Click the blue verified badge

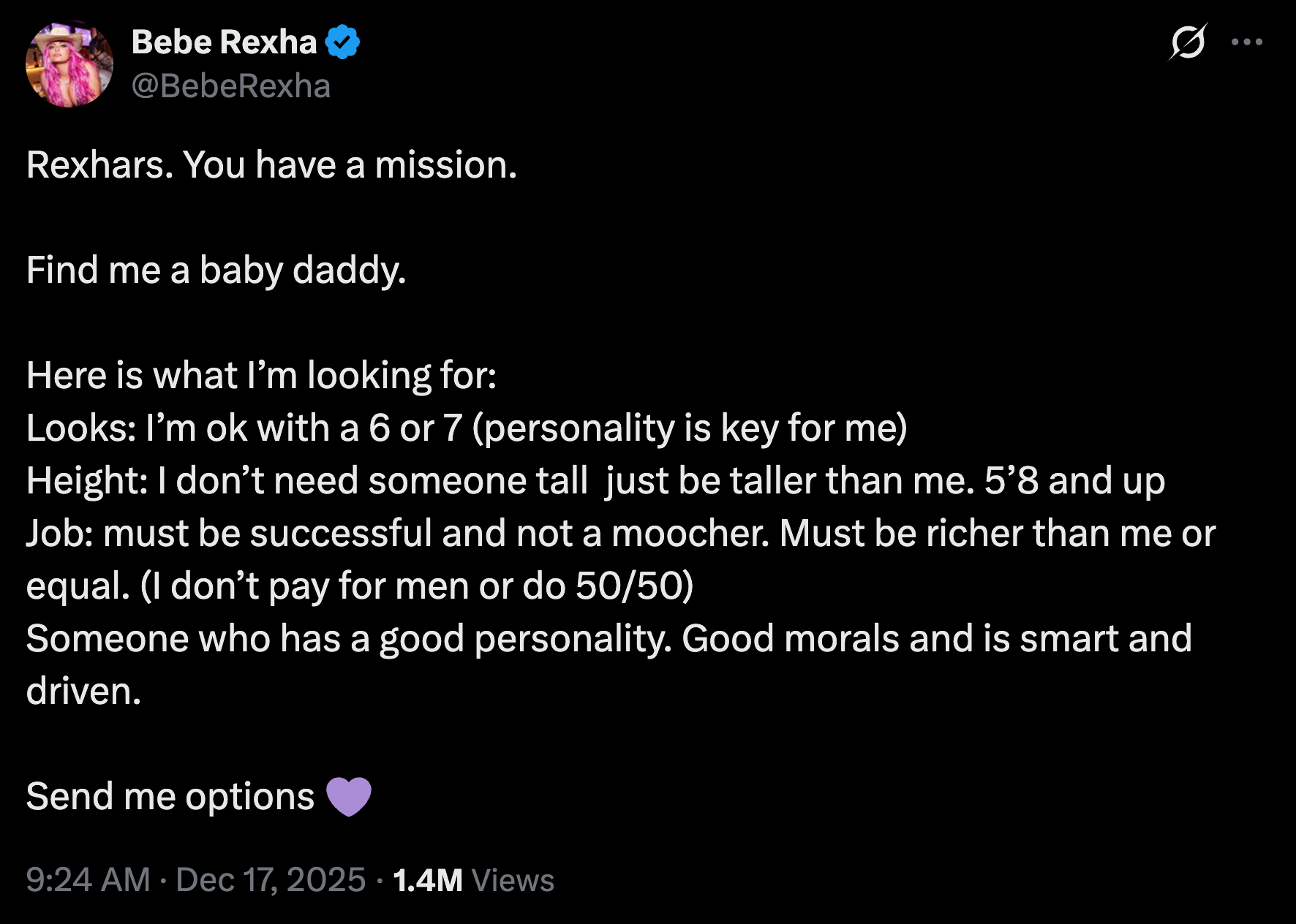pyautogui.click(x=342, y=42)
